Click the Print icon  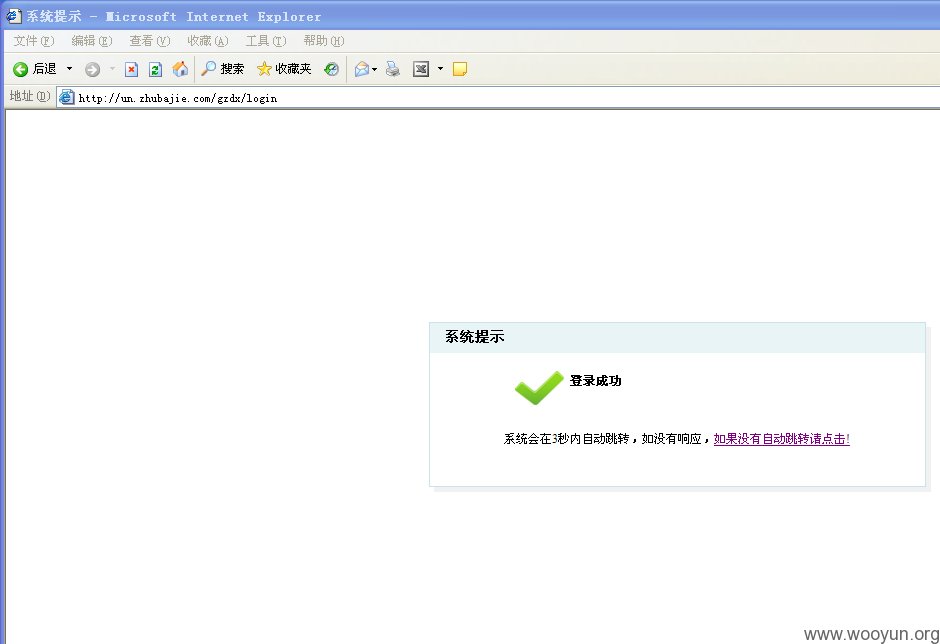393,70
